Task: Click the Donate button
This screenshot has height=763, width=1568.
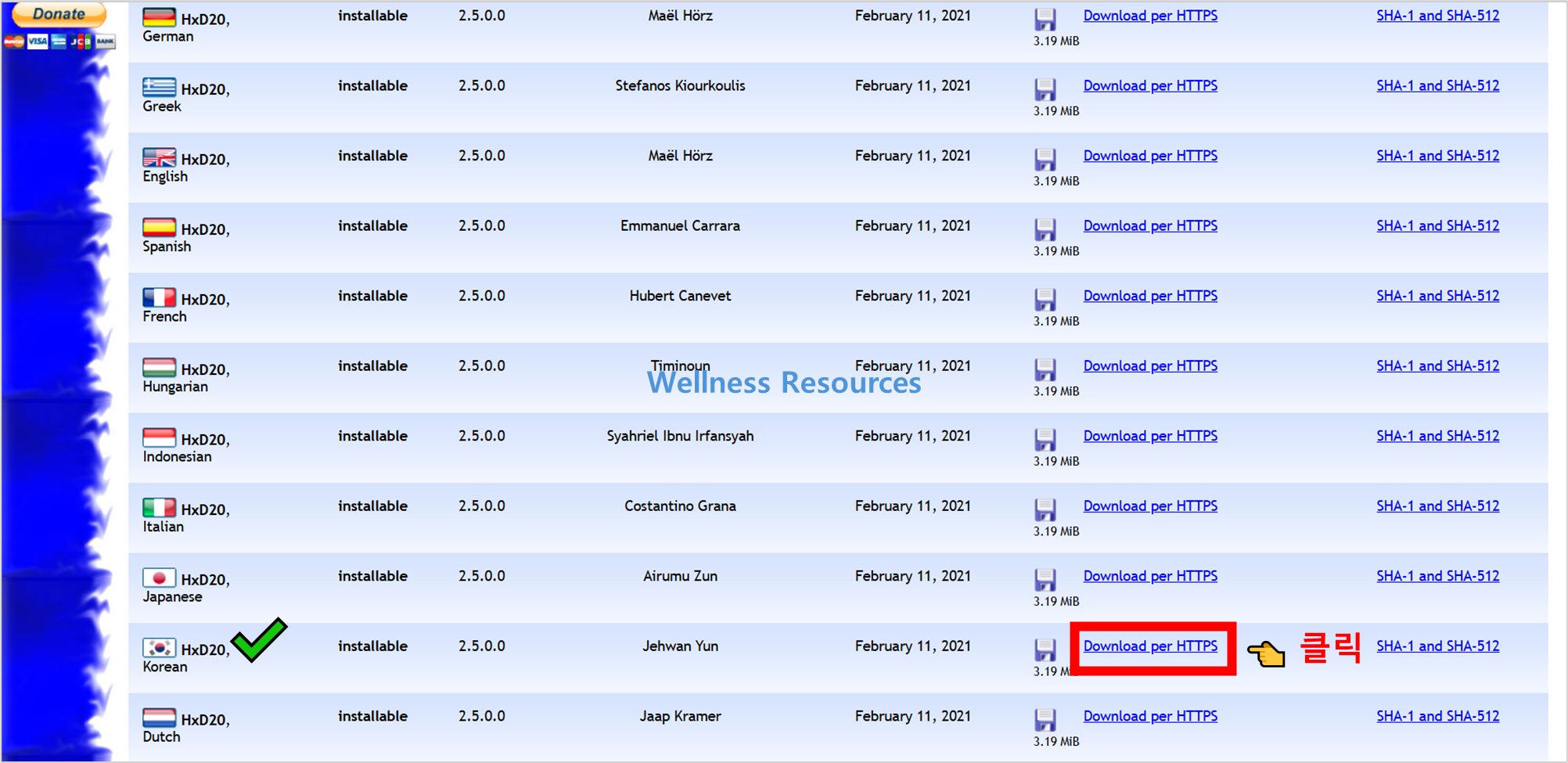Action: [x=59, y=13]
